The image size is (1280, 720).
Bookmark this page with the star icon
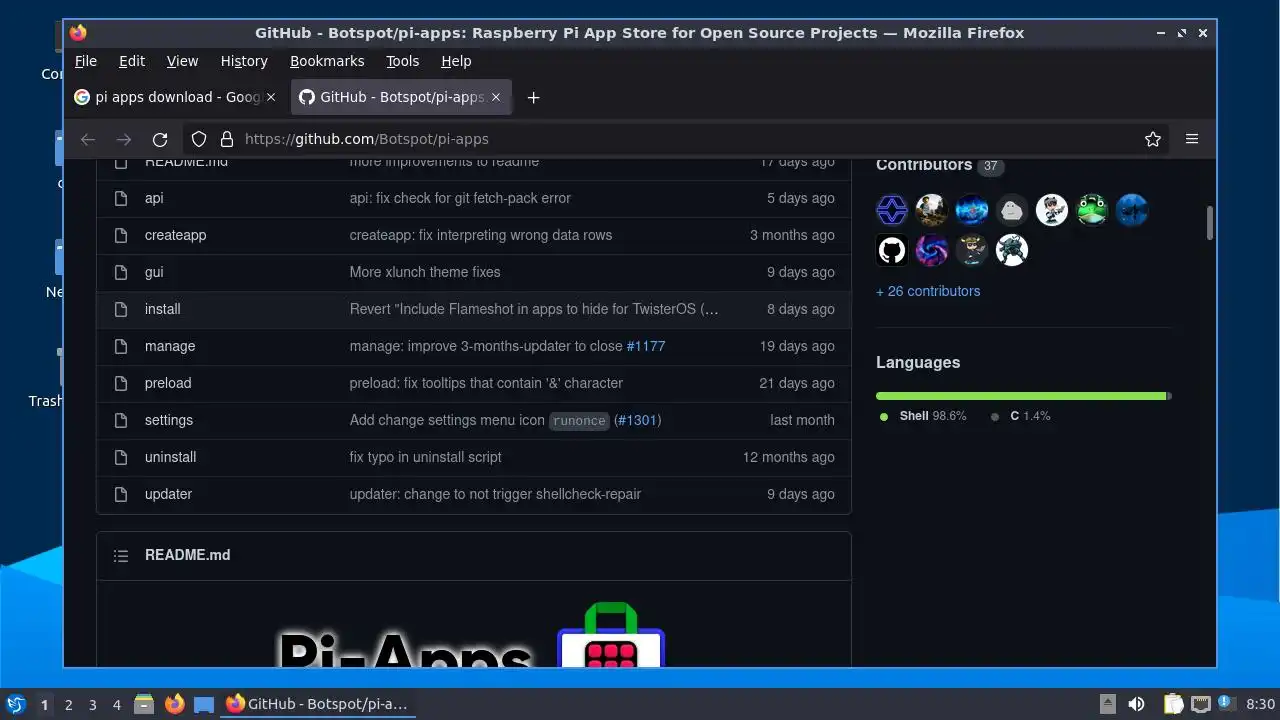point(1153,139)
